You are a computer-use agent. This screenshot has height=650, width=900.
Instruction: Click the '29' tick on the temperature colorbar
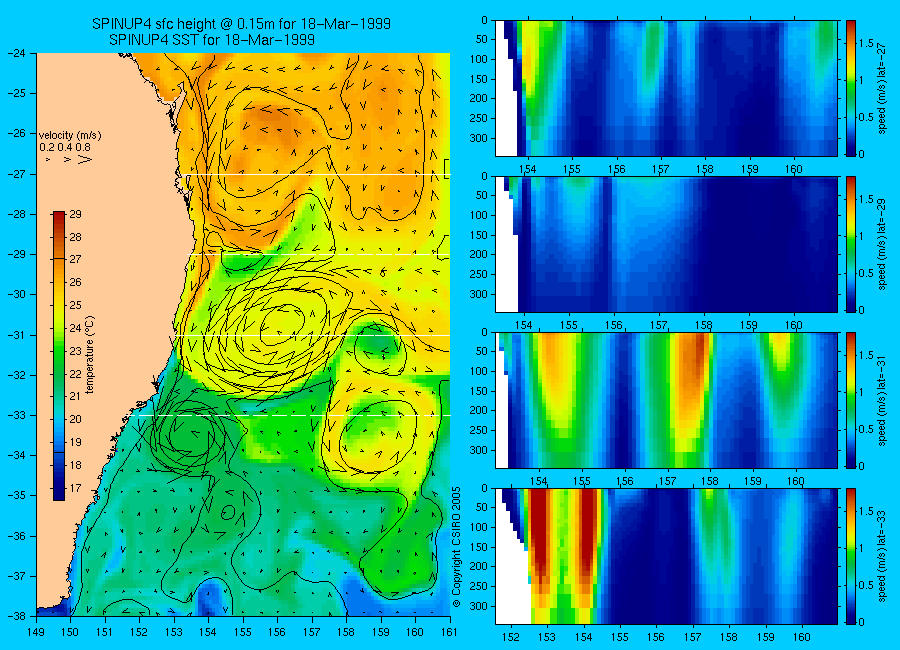[75, 214]
